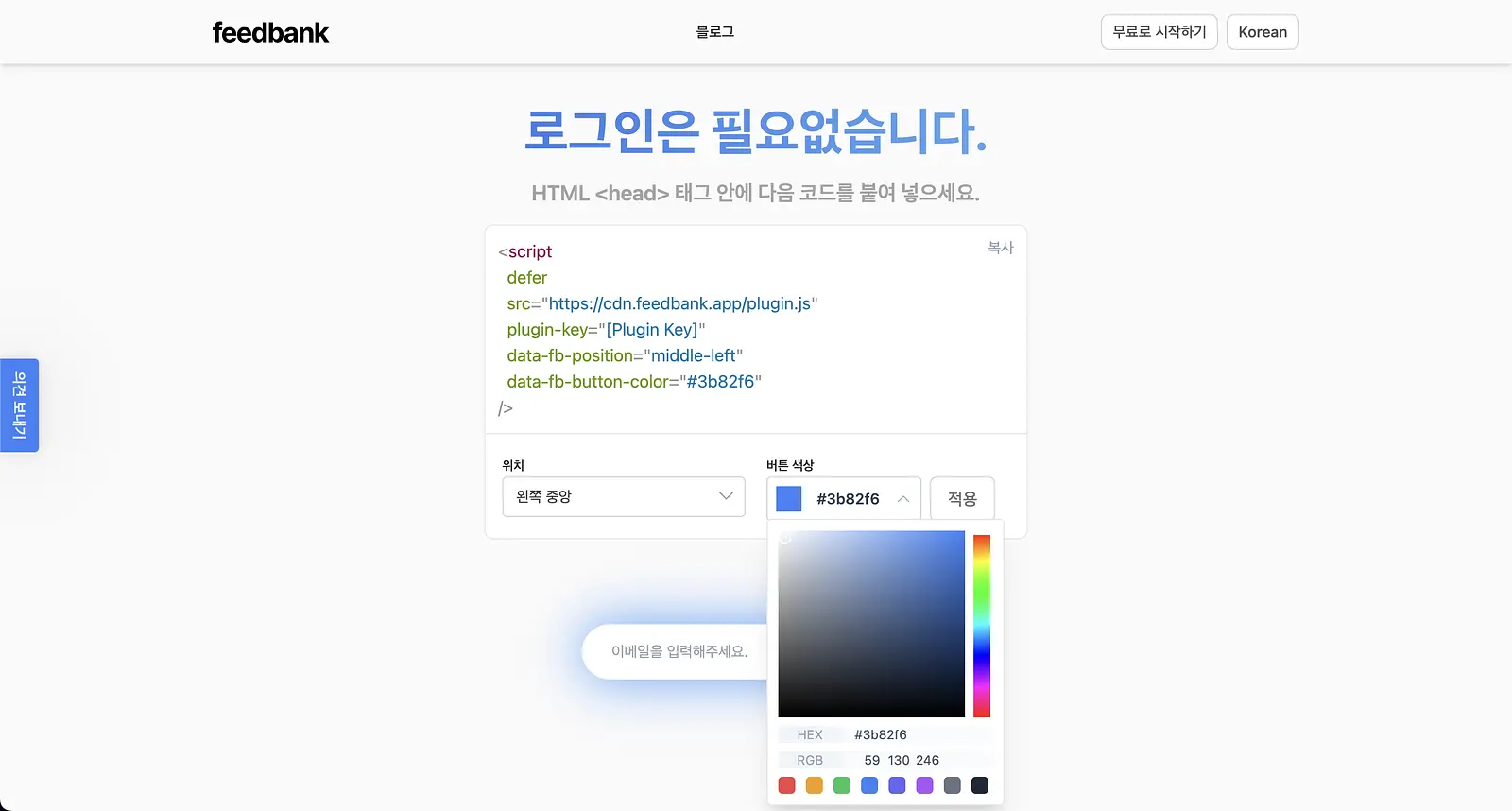Copy the script using 복사
1512x811 pixels.
tap(1000, 248)
